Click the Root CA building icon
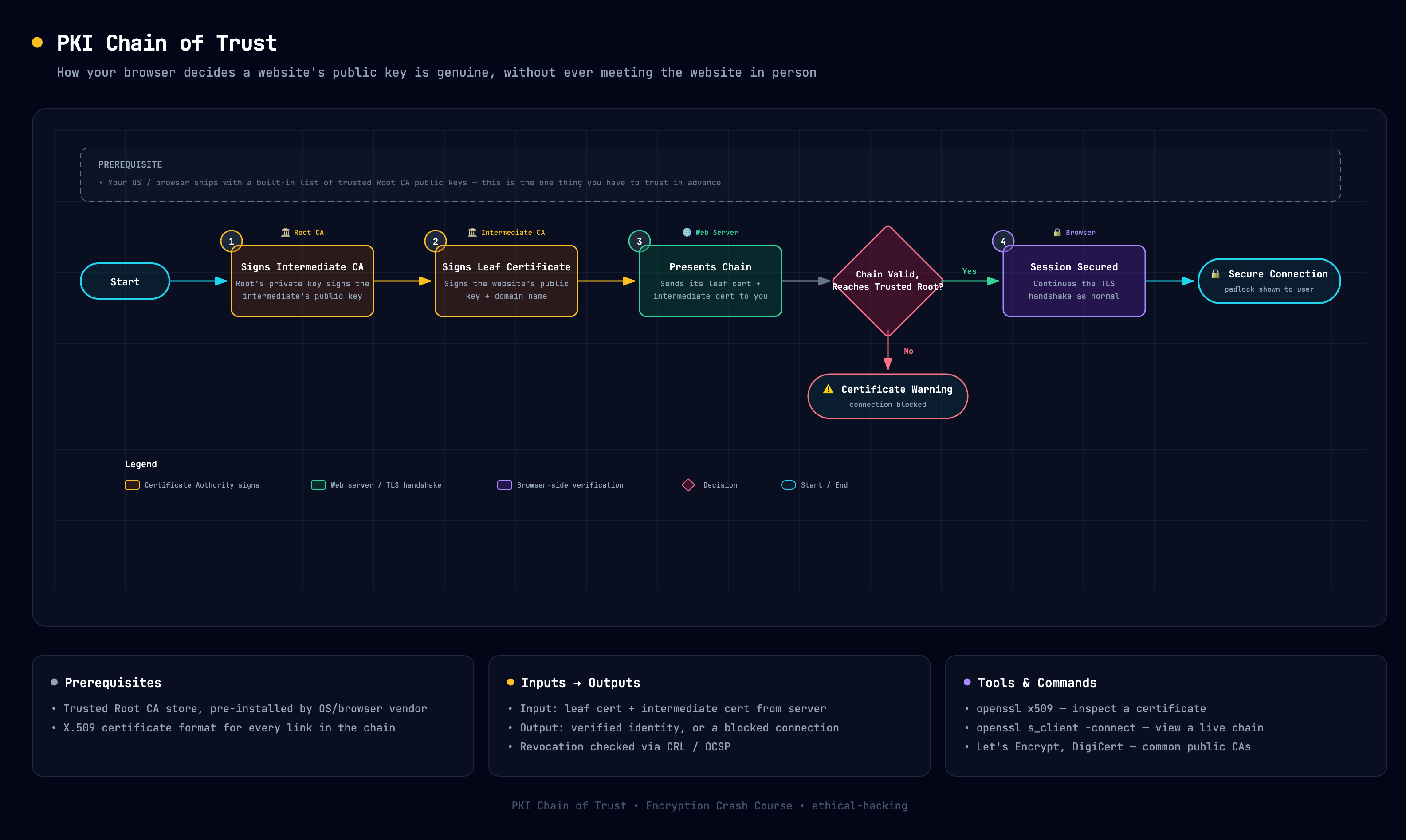Screen dimensions: 1406x840 pyautogui.click(x=285, y=233)
